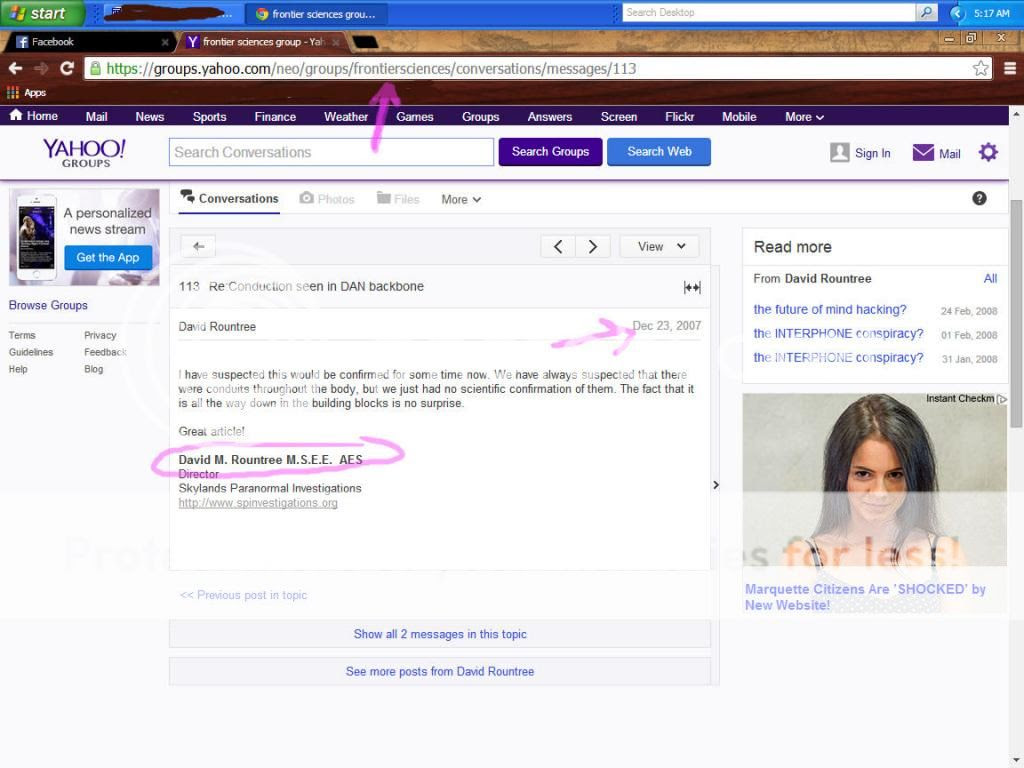Open Mail in Yahoo navigation bar
Viewport: 1024px width, 768px height.
(96, 117)
